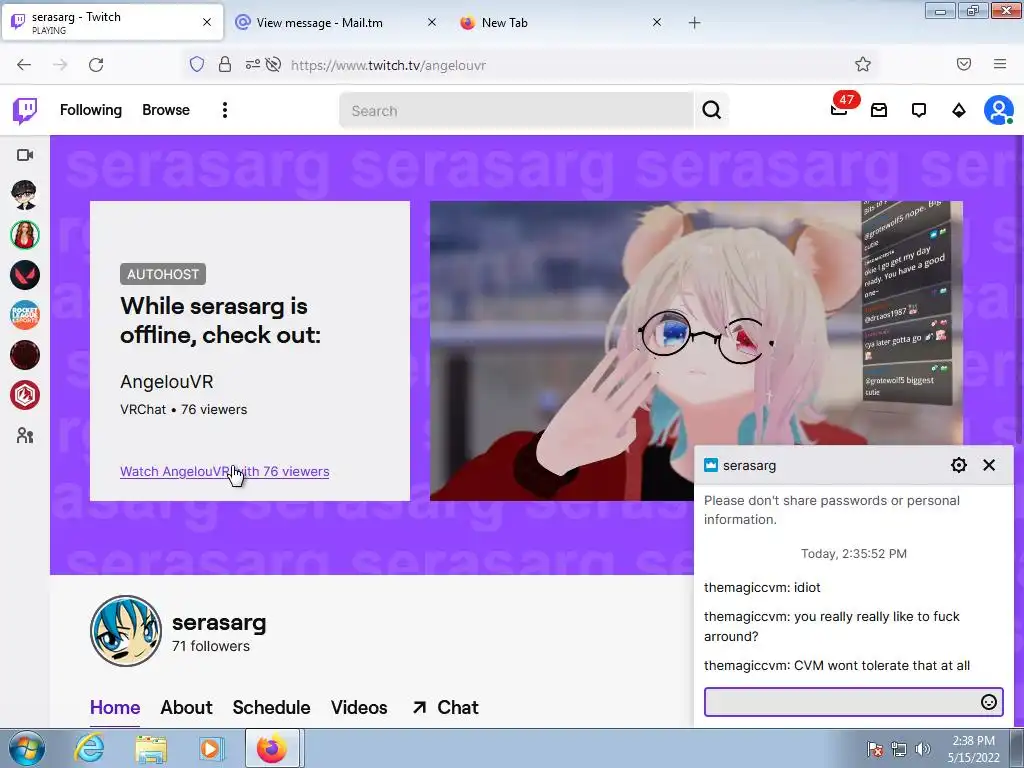Click the site permissions icon in address bar

(x=253, y=64)
